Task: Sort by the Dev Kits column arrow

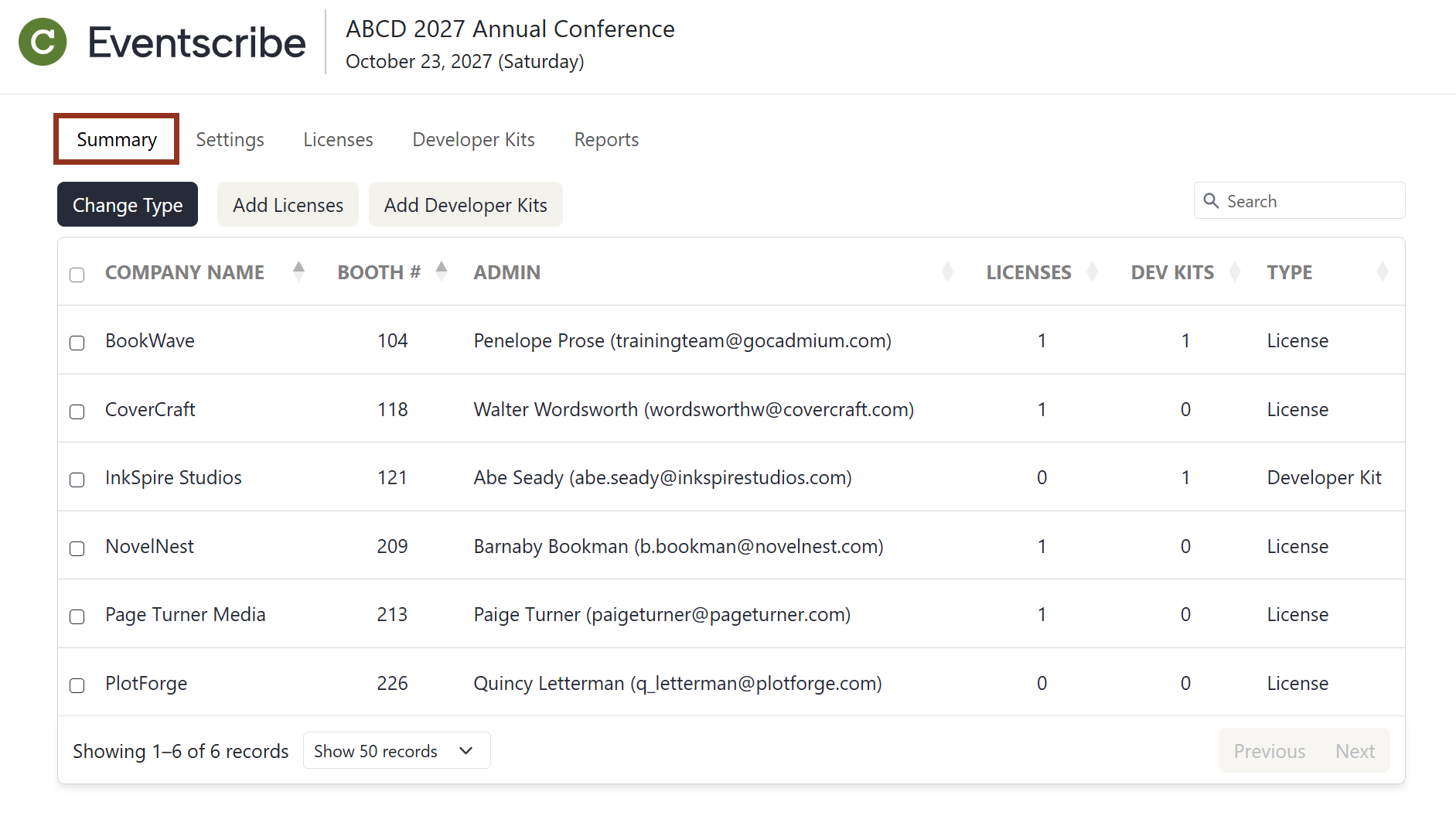Action: [x=1235, y=271]
